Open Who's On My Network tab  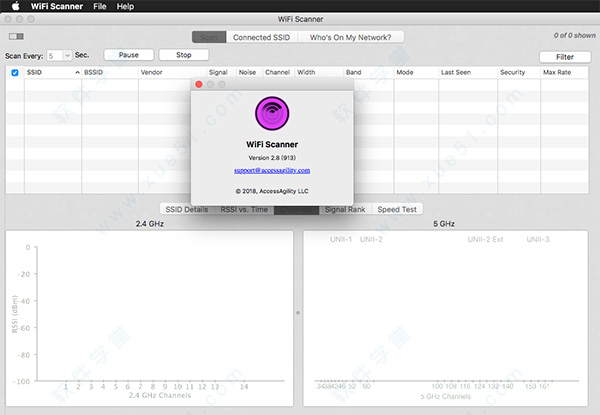tap(351, 37)
